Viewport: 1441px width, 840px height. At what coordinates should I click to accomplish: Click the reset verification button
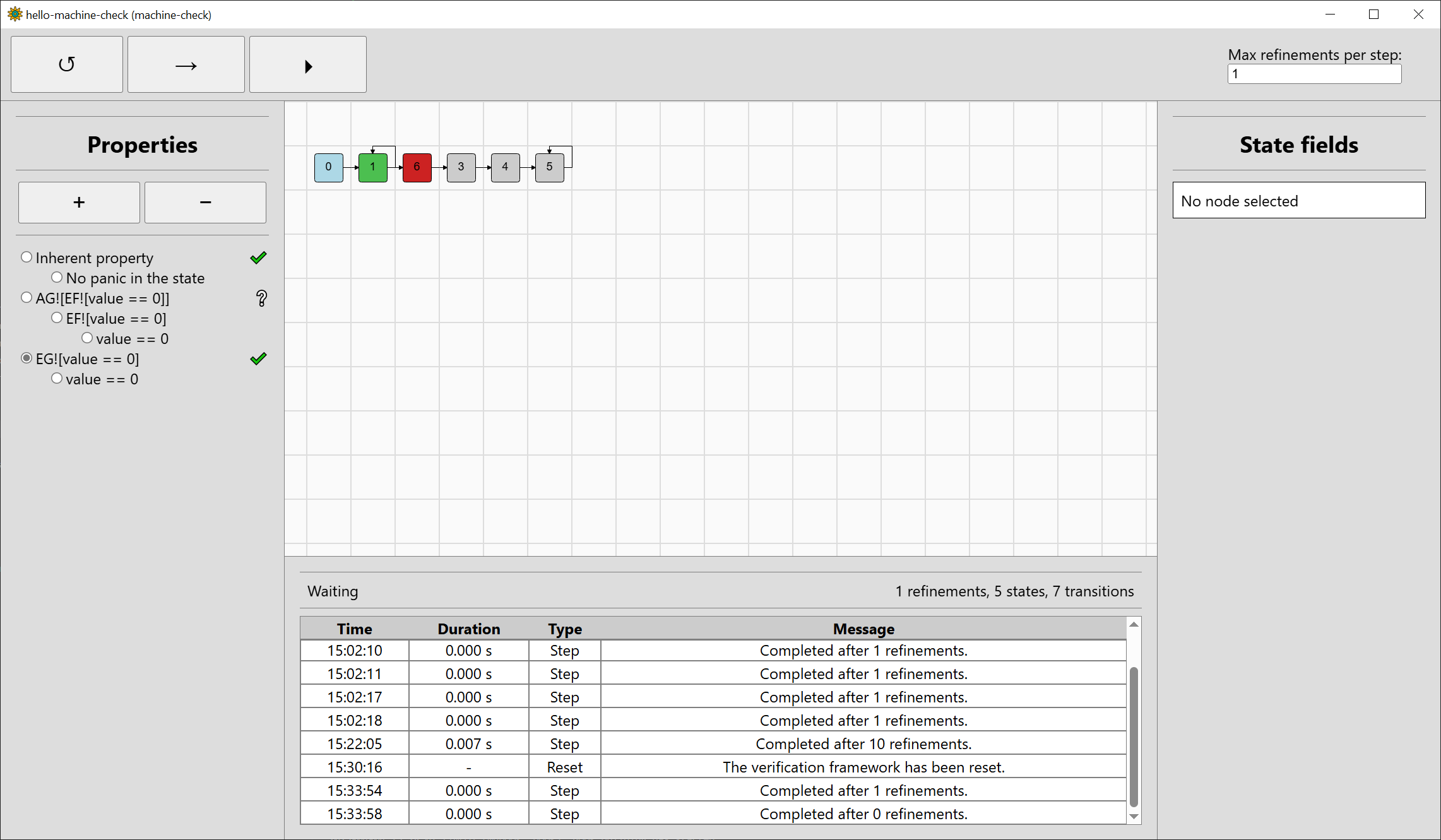point(67,64)
